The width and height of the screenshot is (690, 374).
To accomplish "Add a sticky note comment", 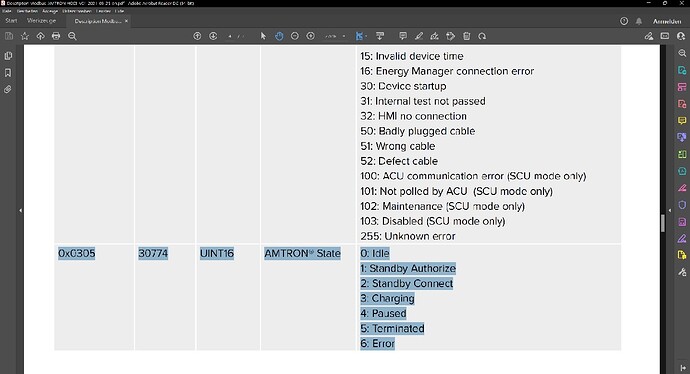I will 403,36.
